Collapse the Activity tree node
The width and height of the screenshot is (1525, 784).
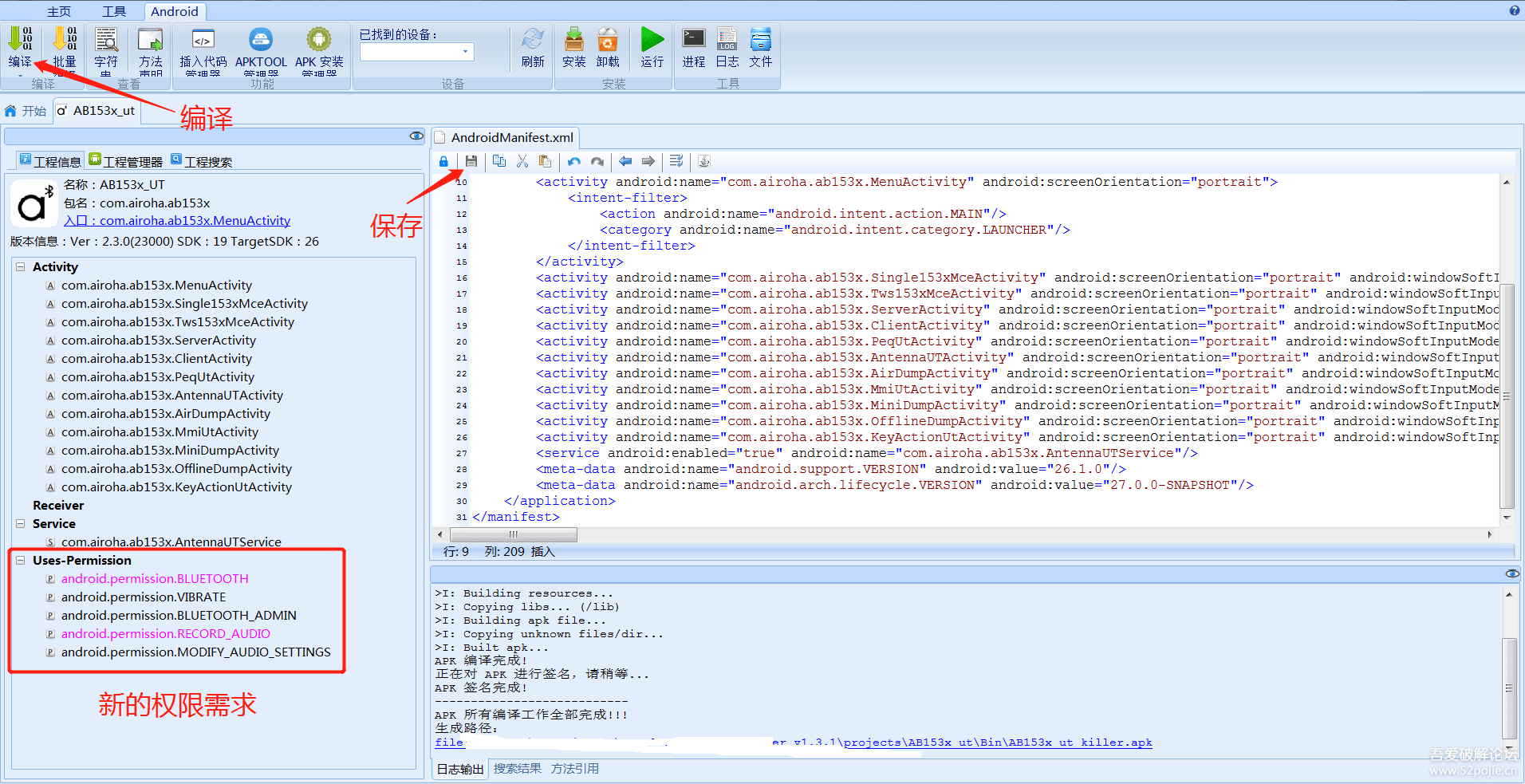pos(21,267)
